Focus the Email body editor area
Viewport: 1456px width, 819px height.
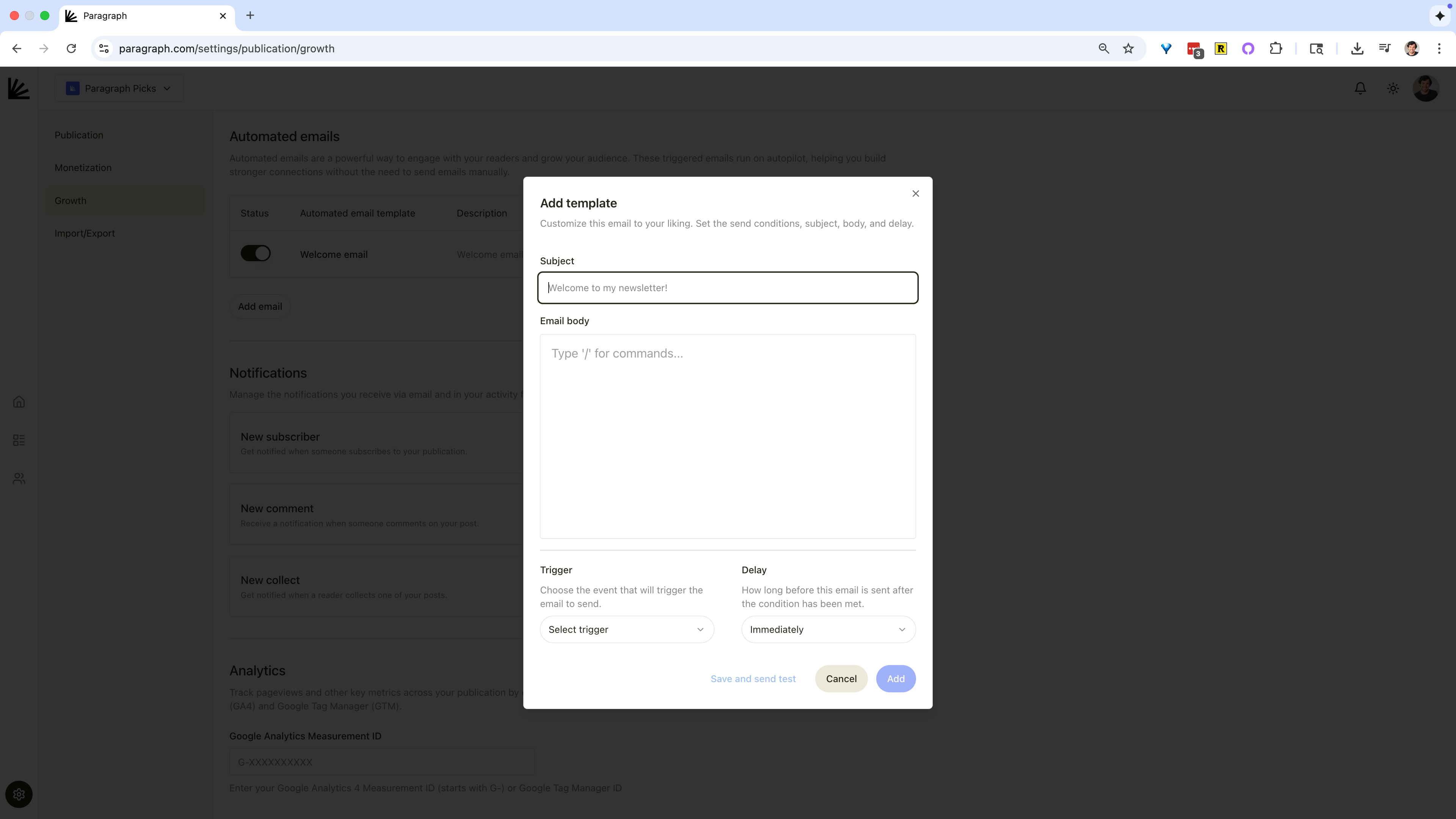click(728, 435)
